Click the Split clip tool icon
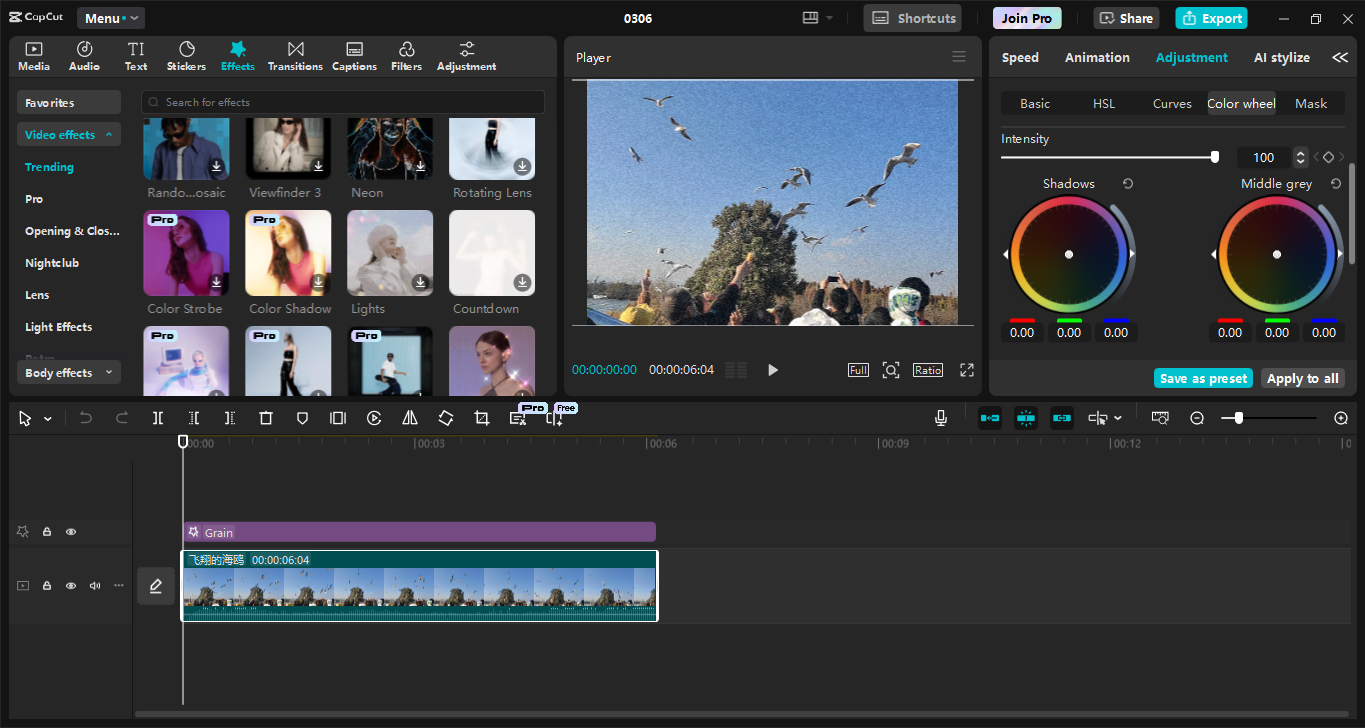 click(x=158, y=418)
